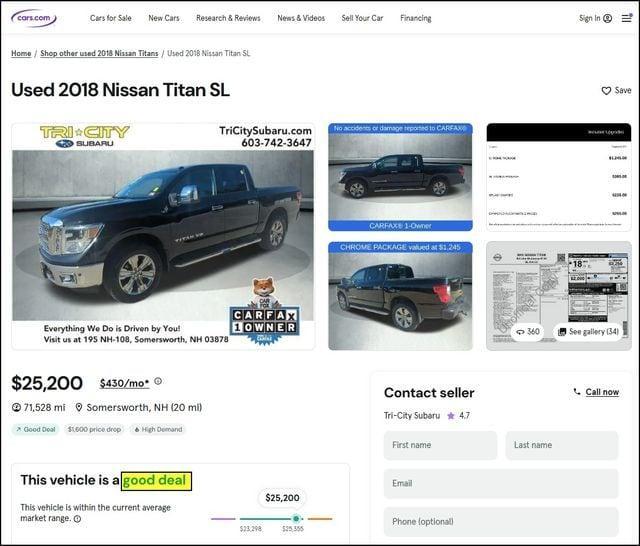
Task: Click the purple star dealer rating
Action: 451,416
